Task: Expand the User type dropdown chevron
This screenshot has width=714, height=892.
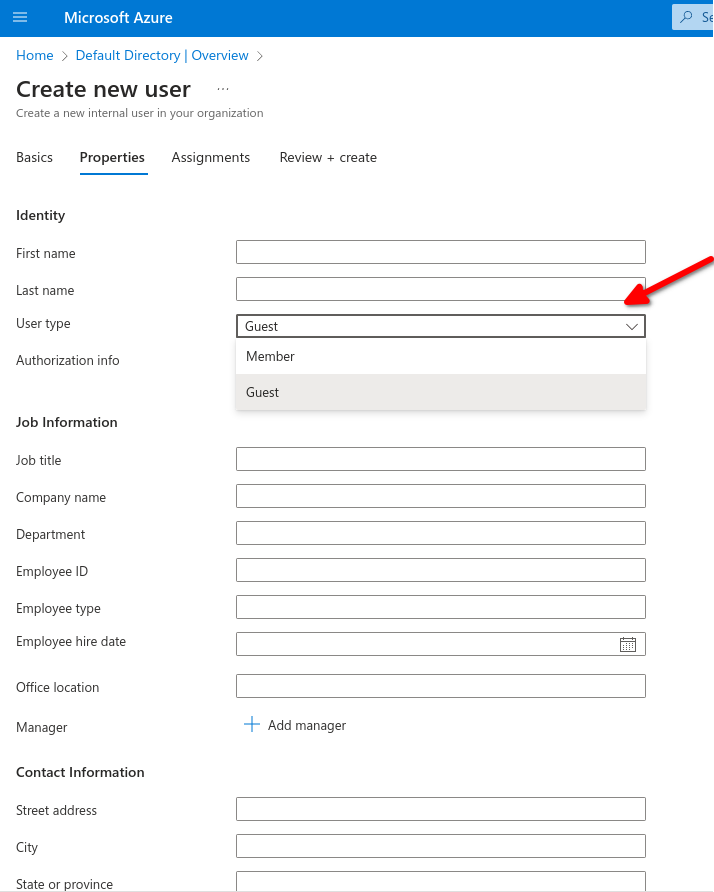Action: coord(632,326)
